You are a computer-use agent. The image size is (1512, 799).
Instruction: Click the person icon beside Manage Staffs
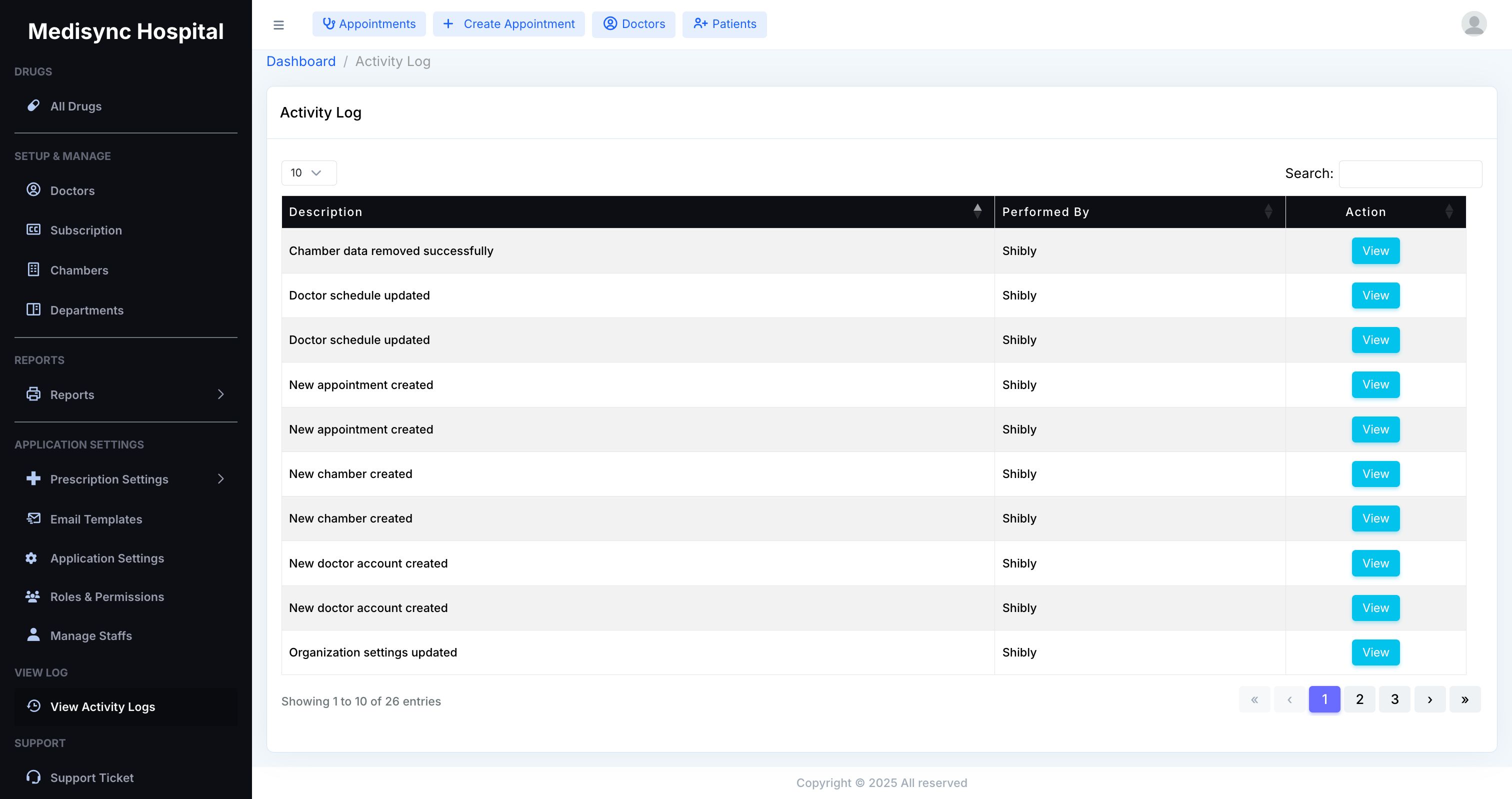pos(33,635)
